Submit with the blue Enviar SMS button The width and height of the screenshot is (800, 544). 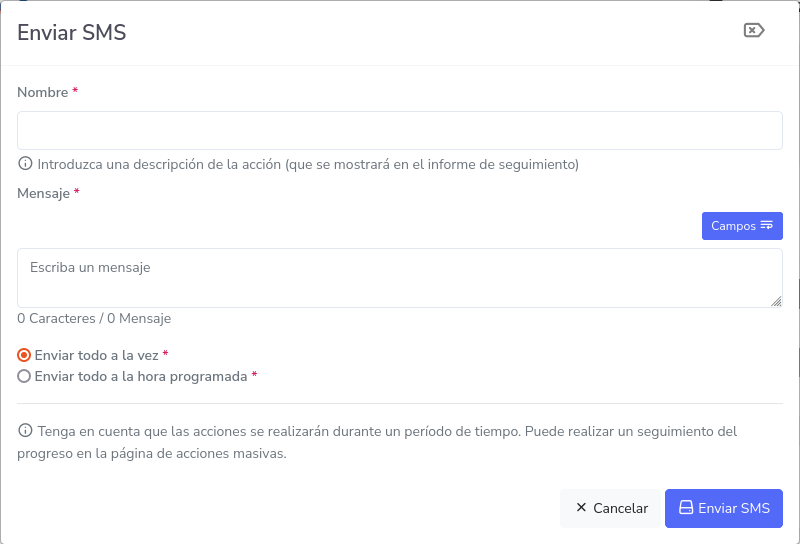click(x=723, y=508)
